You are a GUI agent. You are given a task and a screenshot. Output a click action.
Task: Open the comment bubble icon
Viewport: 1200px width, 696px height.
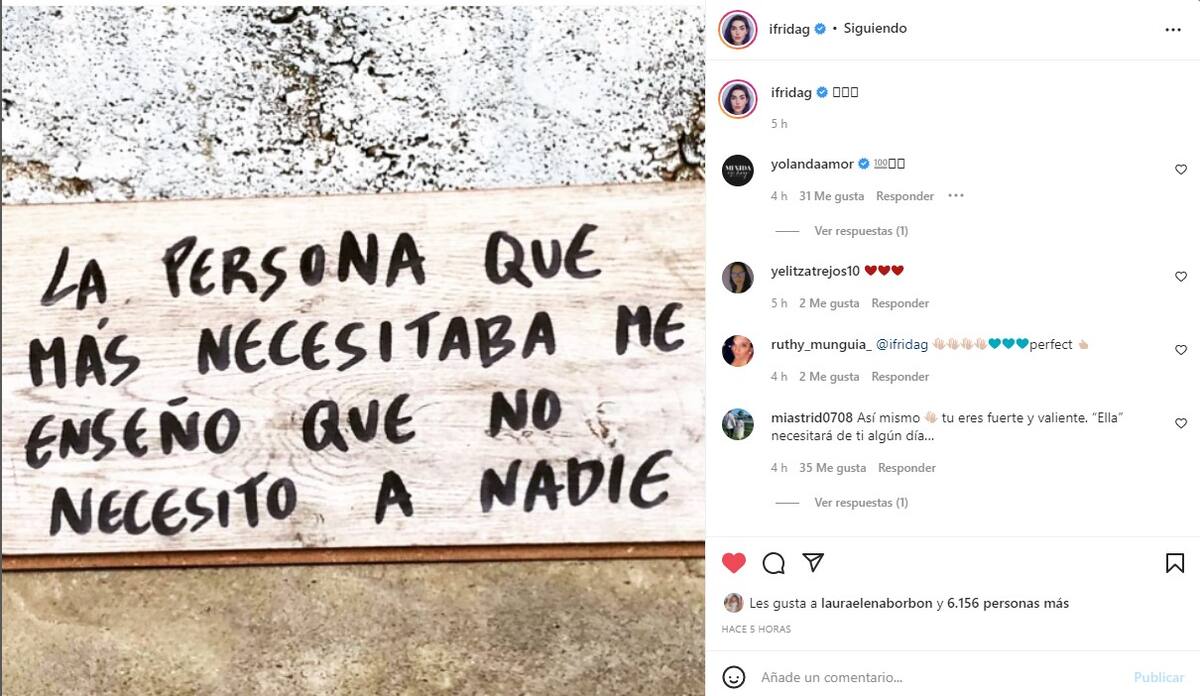tap(773, 563)
